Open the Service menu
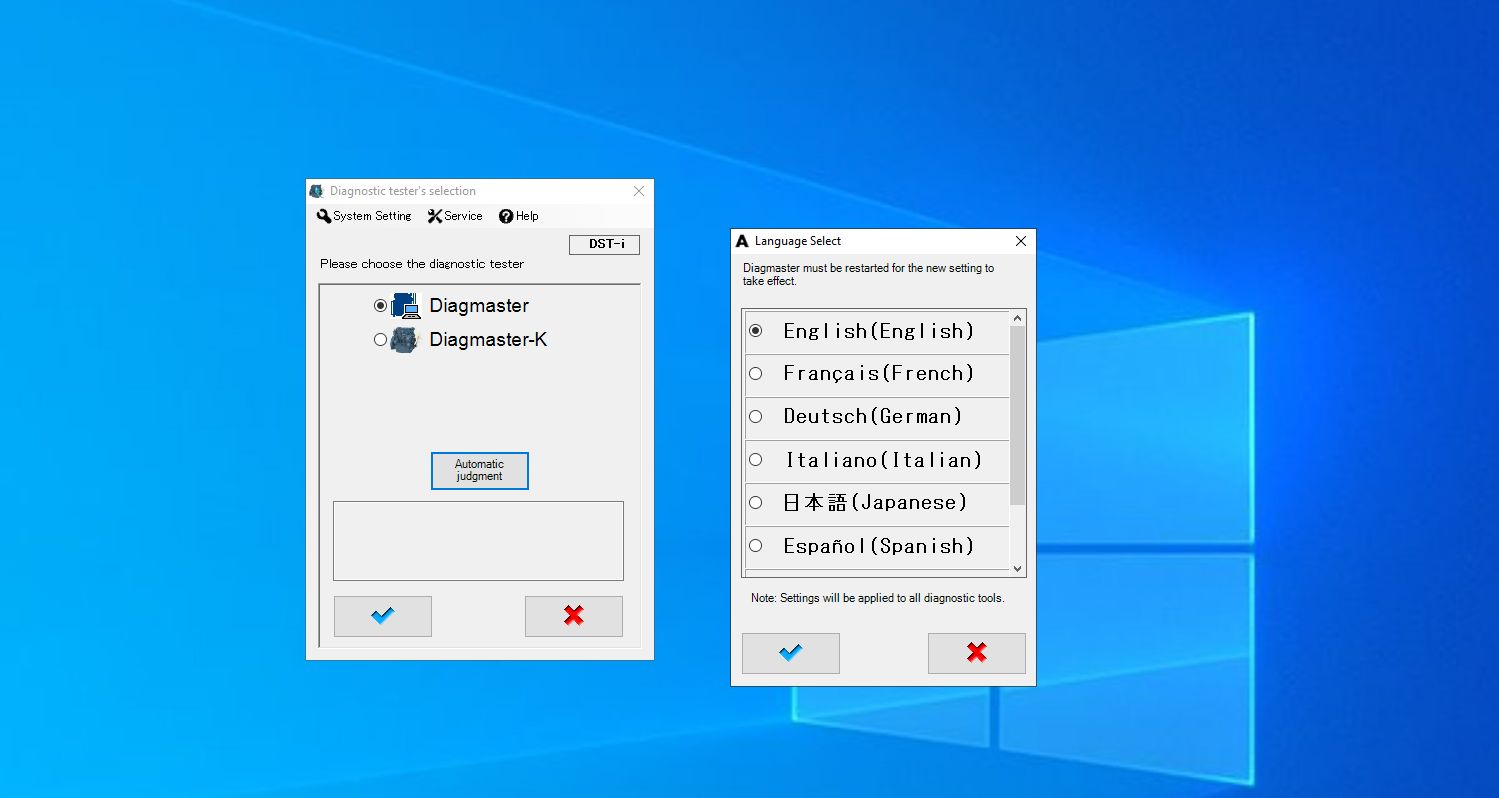1499x798 pixels. point(455,216)
